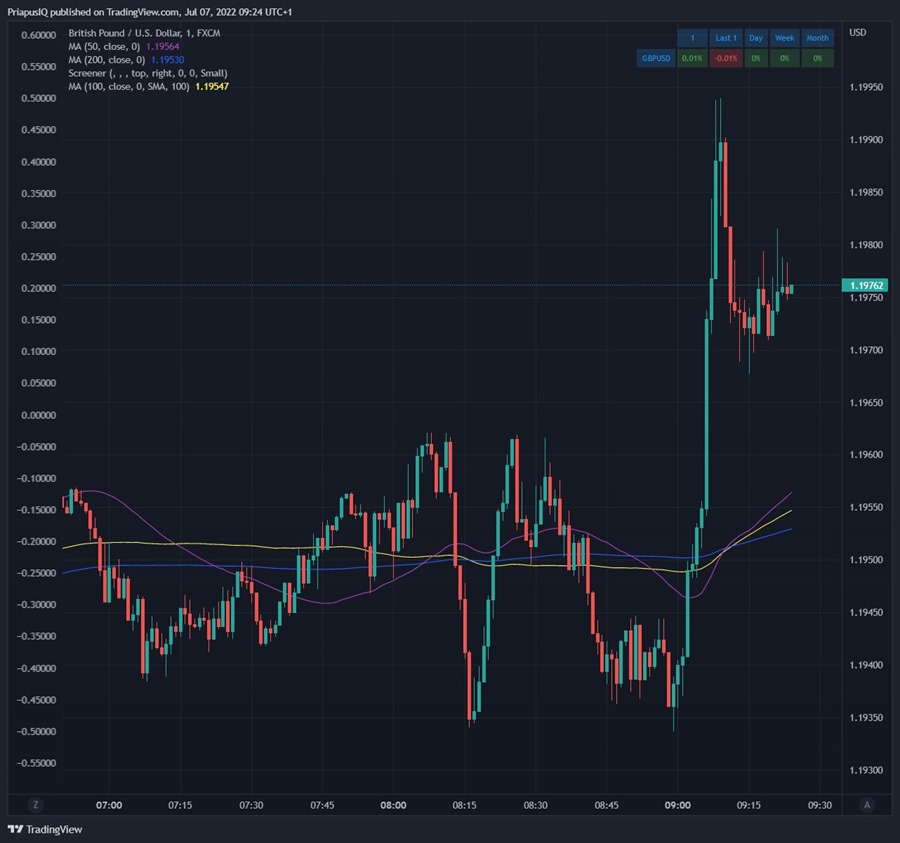Select the Day column in the screener
This screenshot has width=900, height=843.
coord(756,38)
